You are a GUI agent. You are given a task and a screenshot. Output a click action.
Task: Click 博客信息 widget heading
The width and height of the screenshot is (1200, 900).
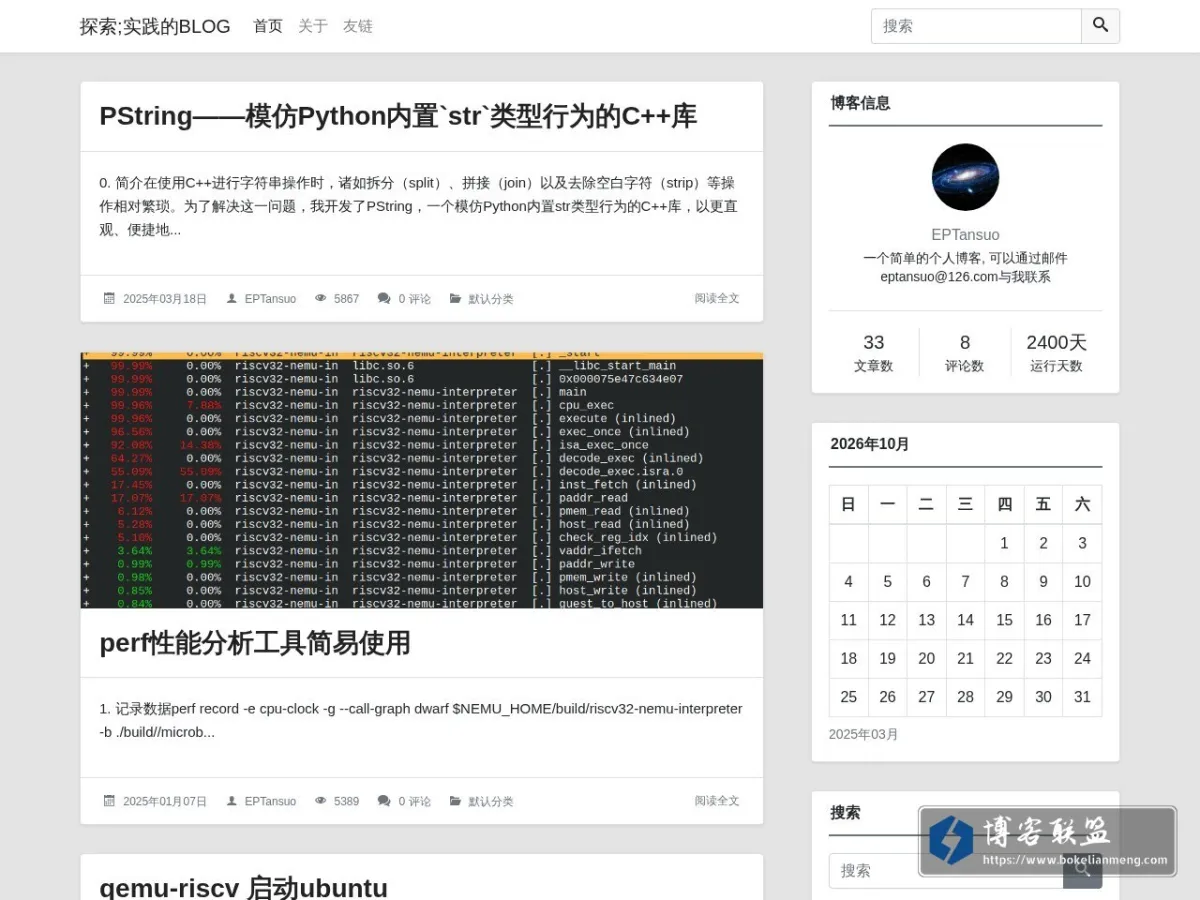860,102
